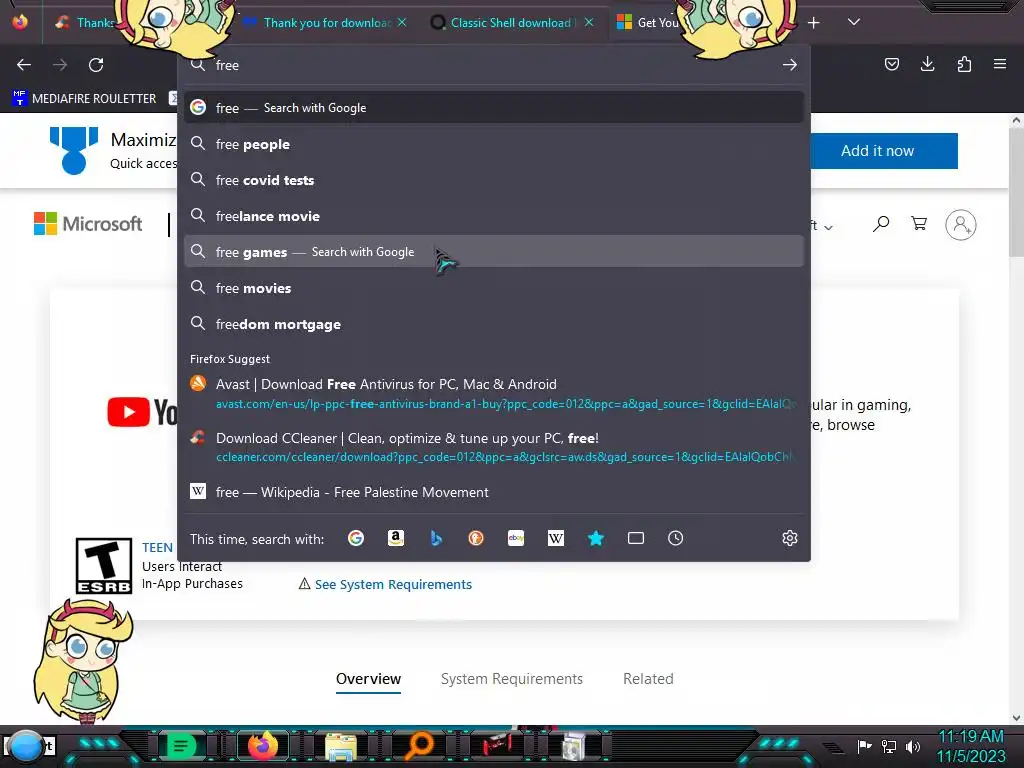Open the Firefox hamburger menu

(x=1000, y=64)
